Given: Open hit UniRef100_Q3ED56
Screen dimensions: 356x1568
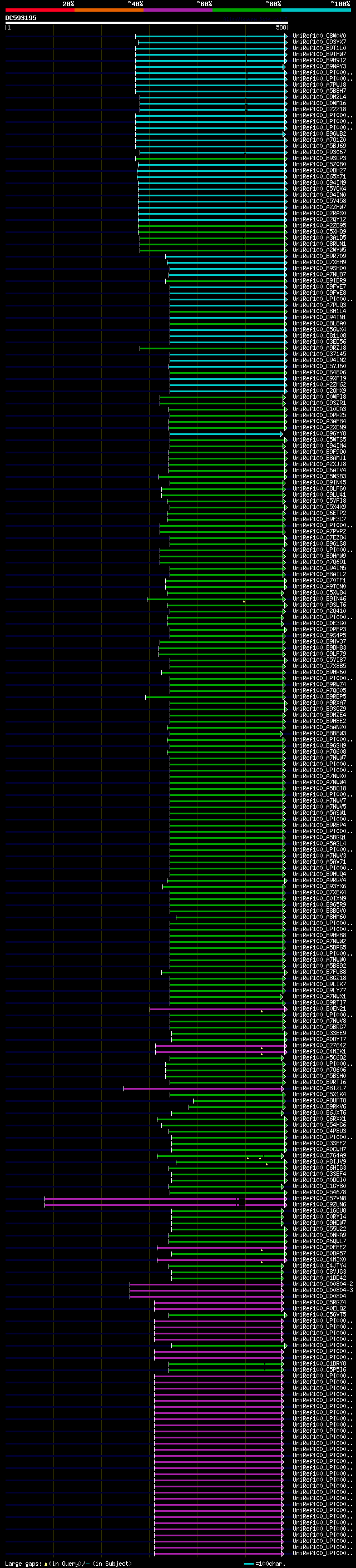Looking at the screenshot, I should pyautogui.click(x=319, y=342).
